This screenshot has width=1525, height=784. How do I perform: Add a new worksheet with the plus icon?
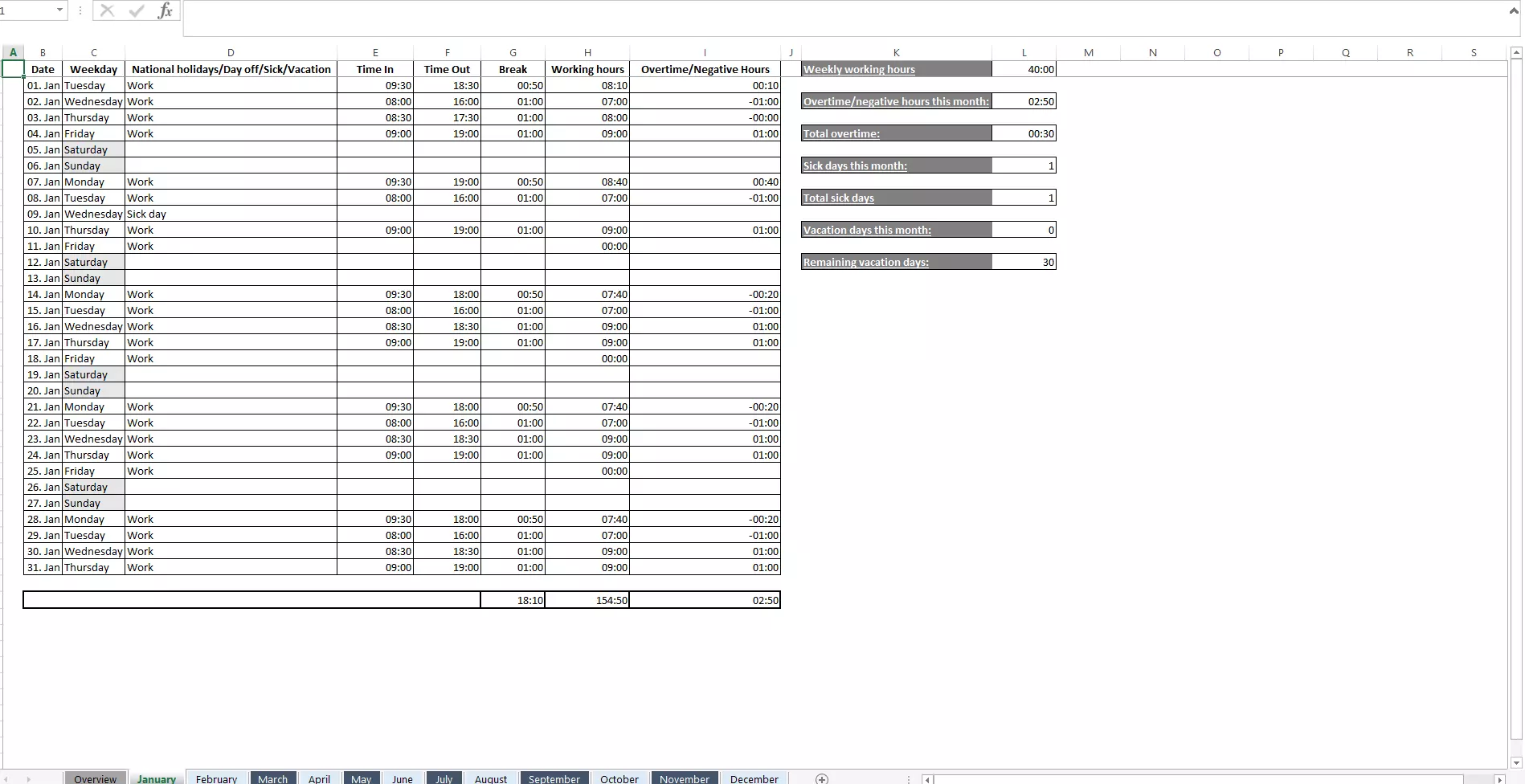pyautogui.click(x=821, y=778)
